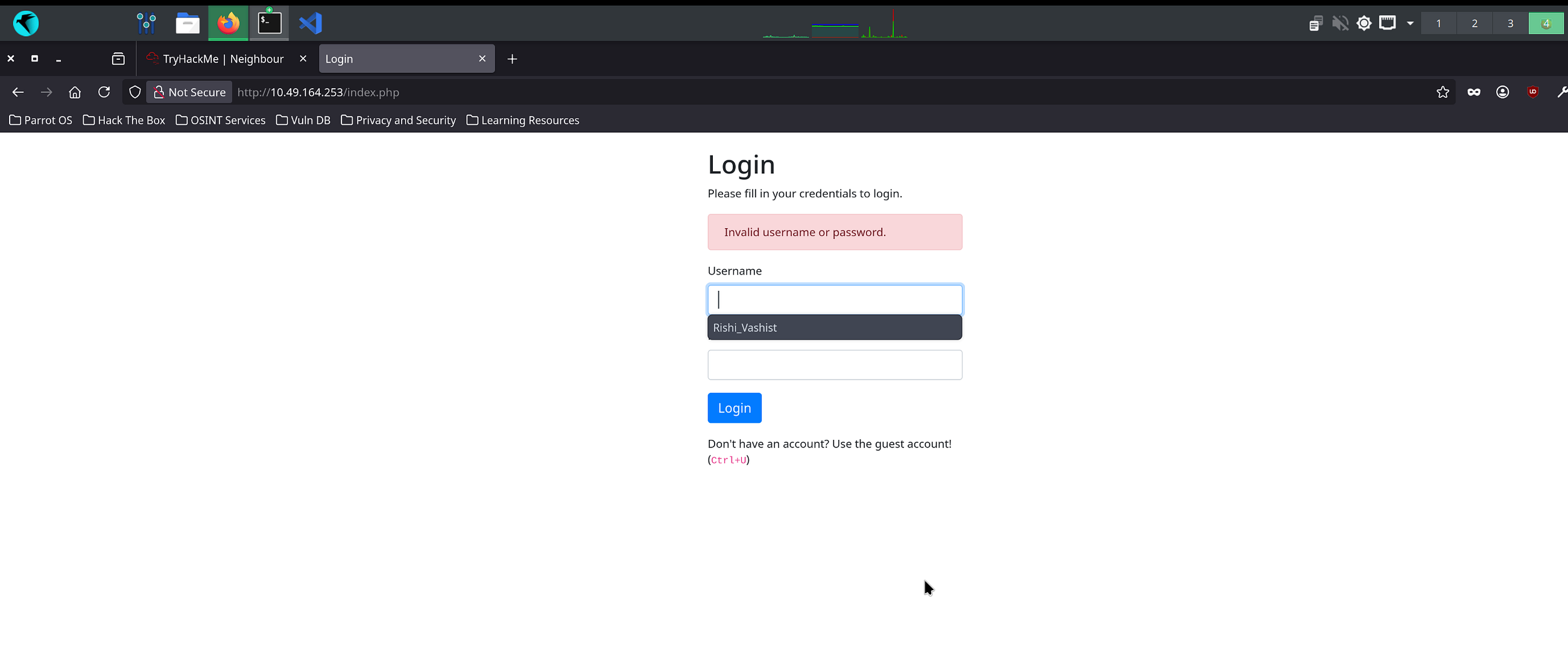Close the TryHackMe Neighbour tab
This screenshot has height=651, width=1568.
coord(303,59)
